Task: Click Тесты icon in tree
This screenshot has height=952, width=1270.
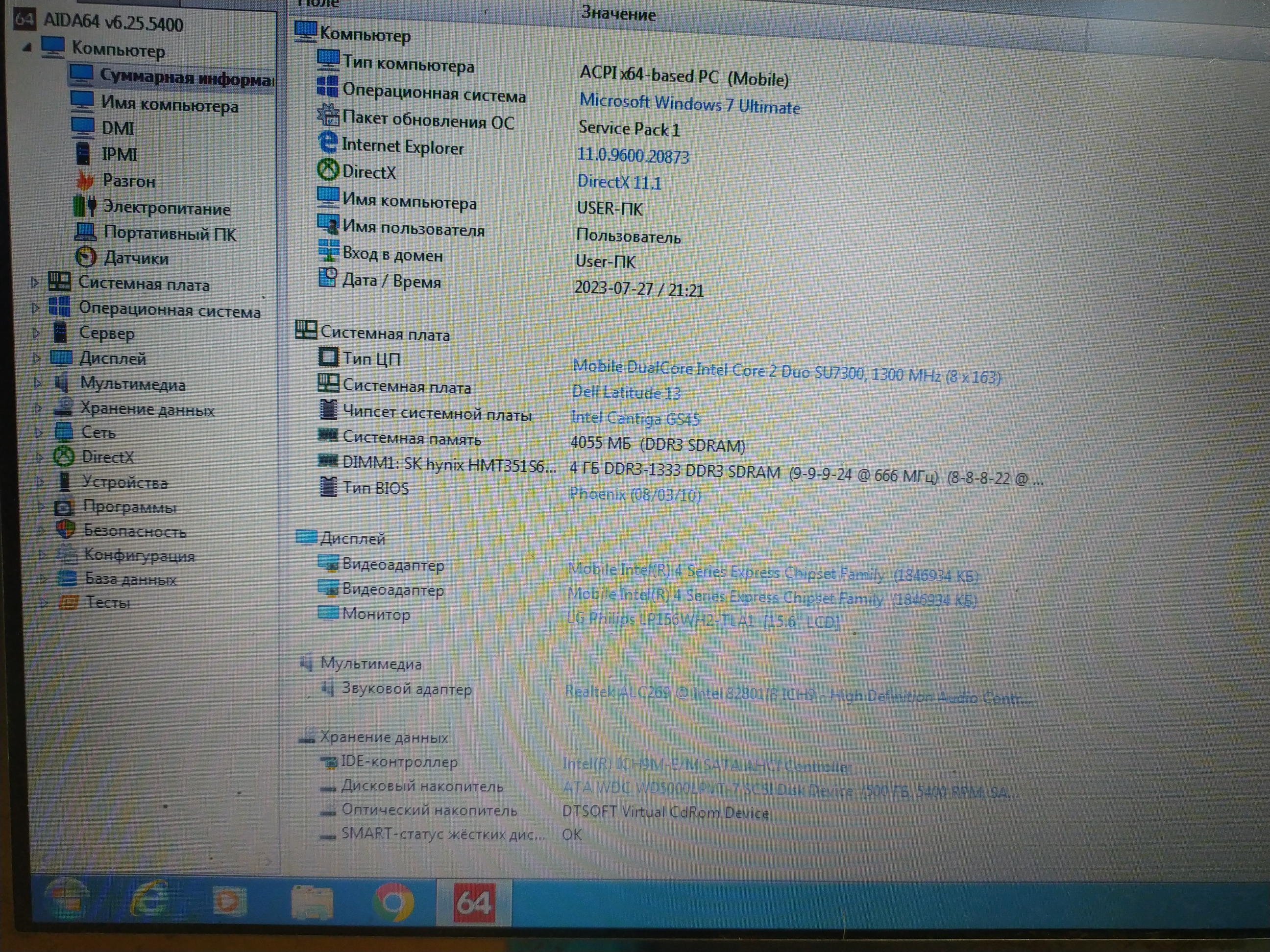Action: coord(69,602)
